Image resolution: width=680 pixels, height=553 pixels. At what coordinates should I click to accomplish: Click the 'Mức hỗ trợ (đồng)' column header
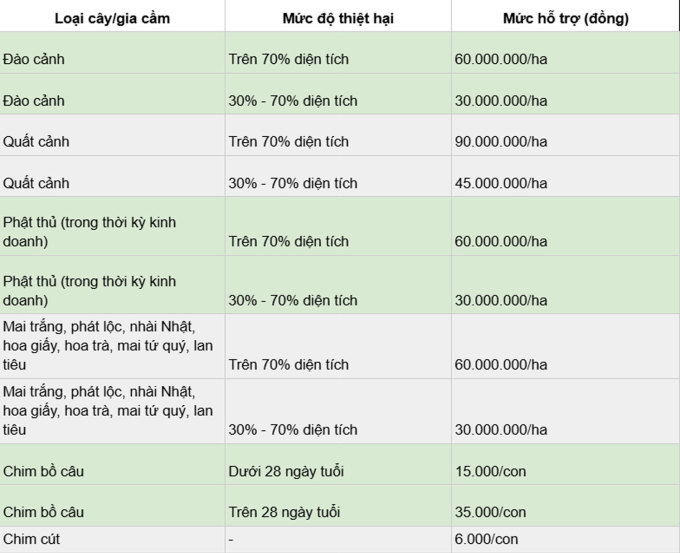click(565, 17)
